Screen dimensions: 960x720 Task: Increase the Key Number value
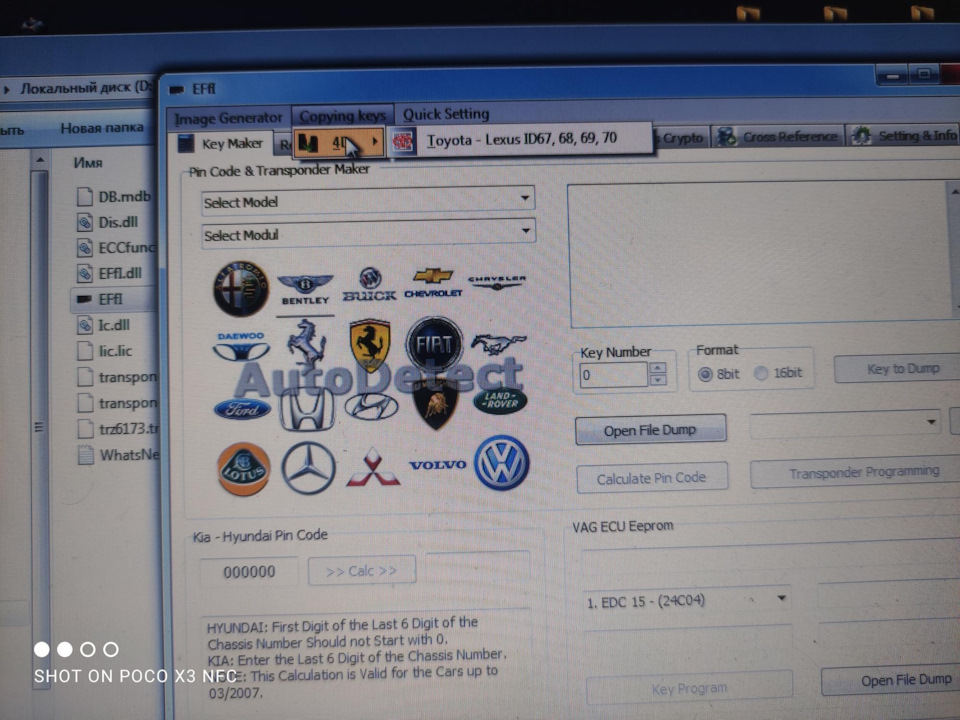coord(658,367)
